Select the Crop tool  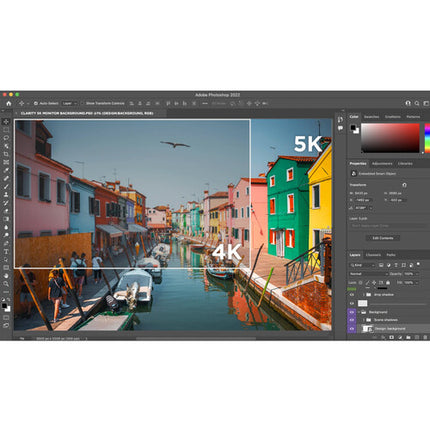[x=6, y=154]
